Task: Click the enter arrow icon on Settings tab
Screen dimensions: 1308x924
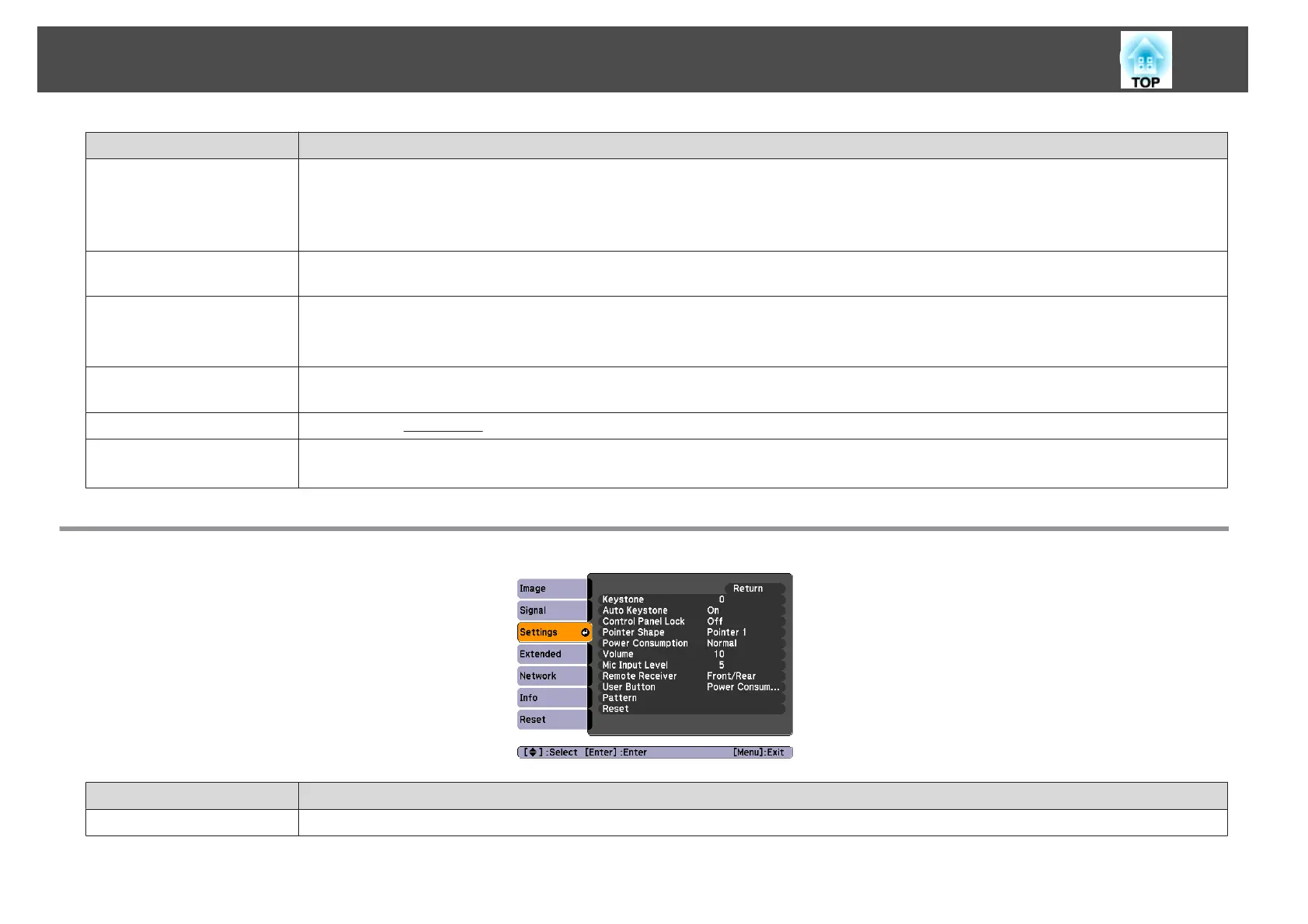Action: coord(585,632)
